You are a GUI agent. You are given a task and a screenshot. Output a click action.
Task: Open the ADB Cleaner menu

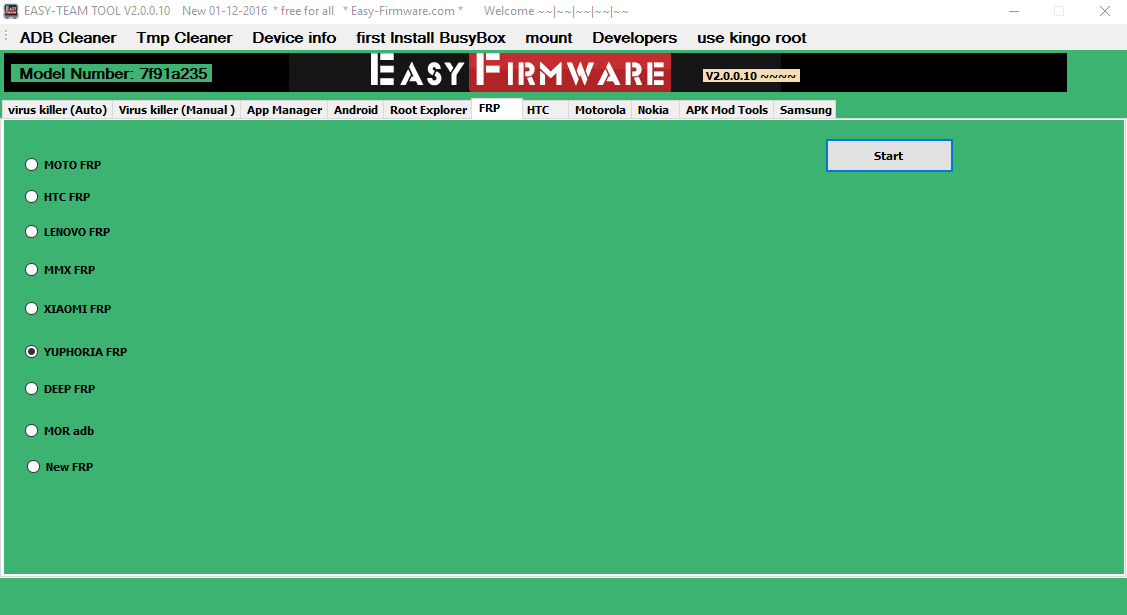click(68, 37)
